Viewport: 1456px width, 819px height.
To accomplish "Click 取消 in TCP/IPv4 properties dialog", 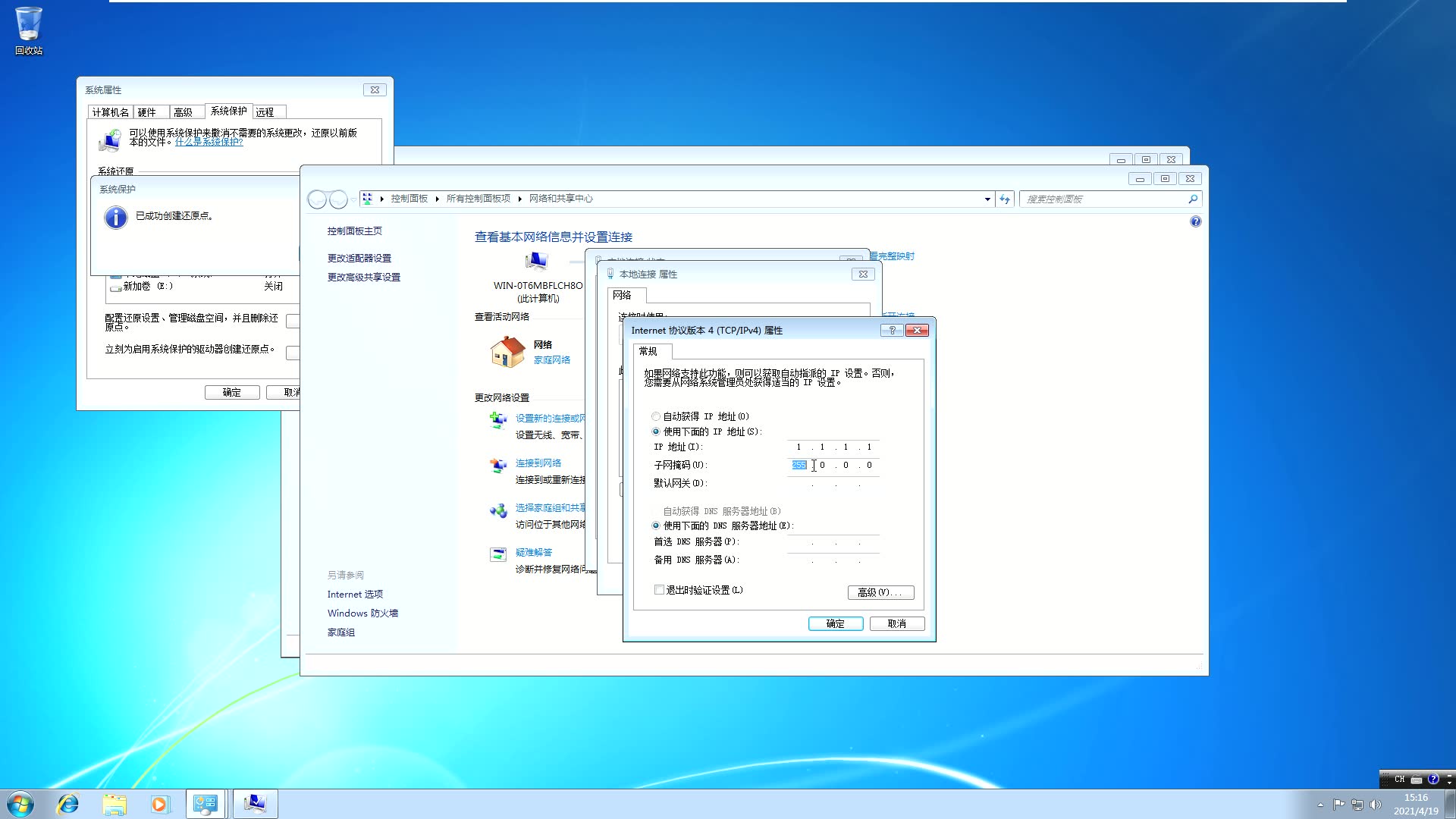I will coord(896,624).
